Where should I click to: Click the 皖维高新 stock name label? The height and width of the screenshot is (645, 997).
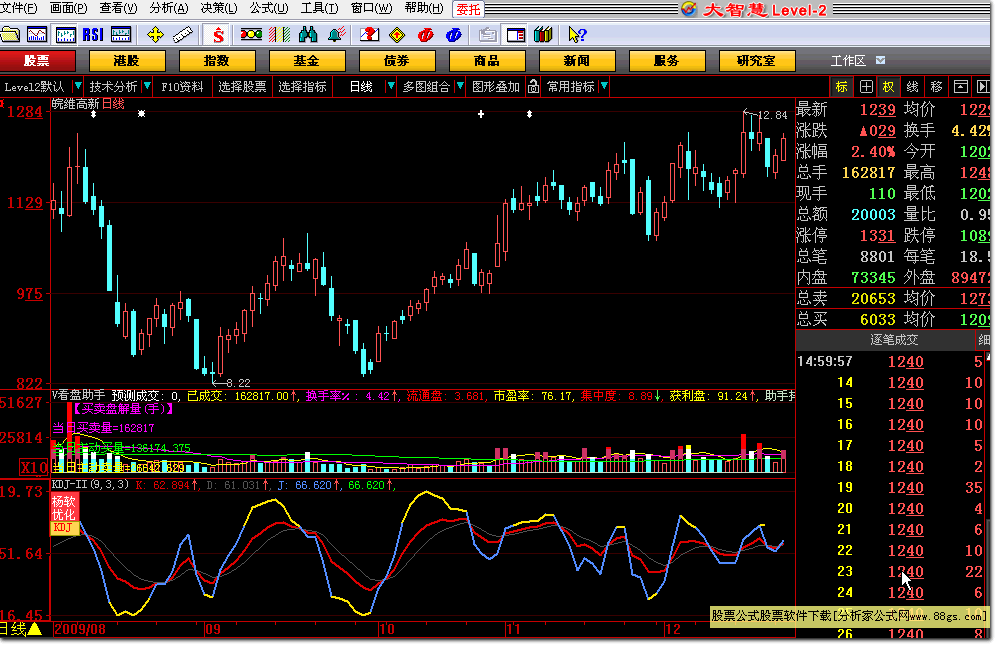point(76,104)
